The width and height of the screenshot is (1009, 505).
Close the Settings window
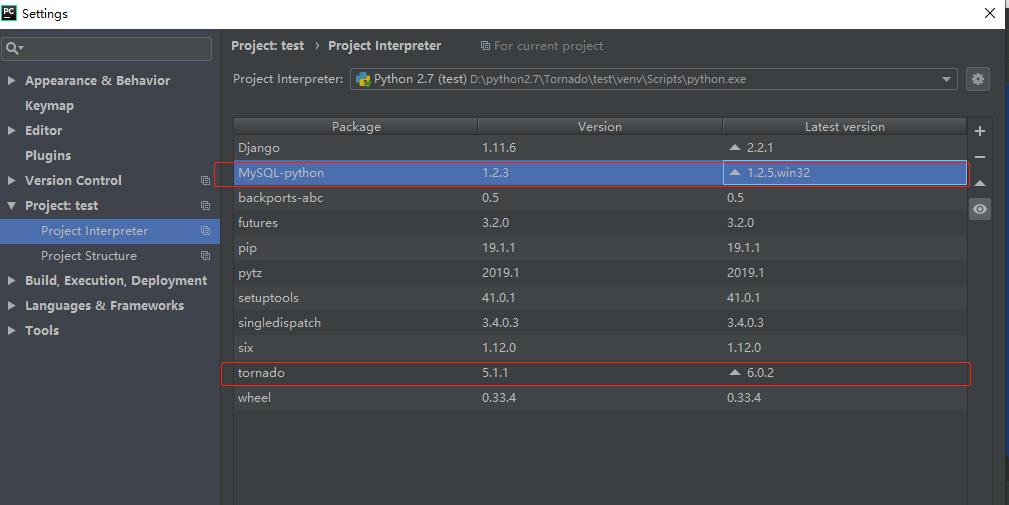pos(990,14)
